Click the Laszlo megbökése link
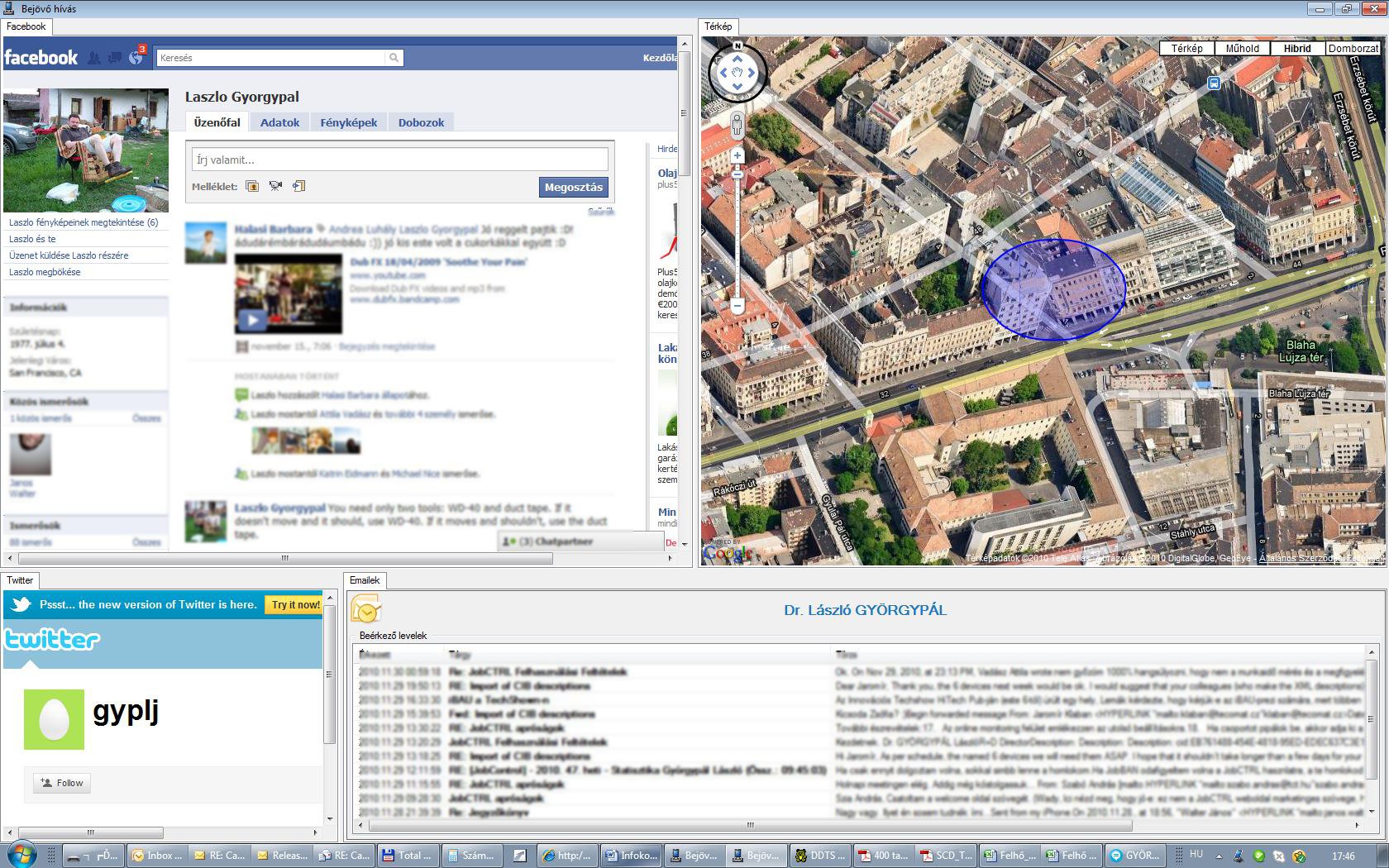 pos(45,272)
